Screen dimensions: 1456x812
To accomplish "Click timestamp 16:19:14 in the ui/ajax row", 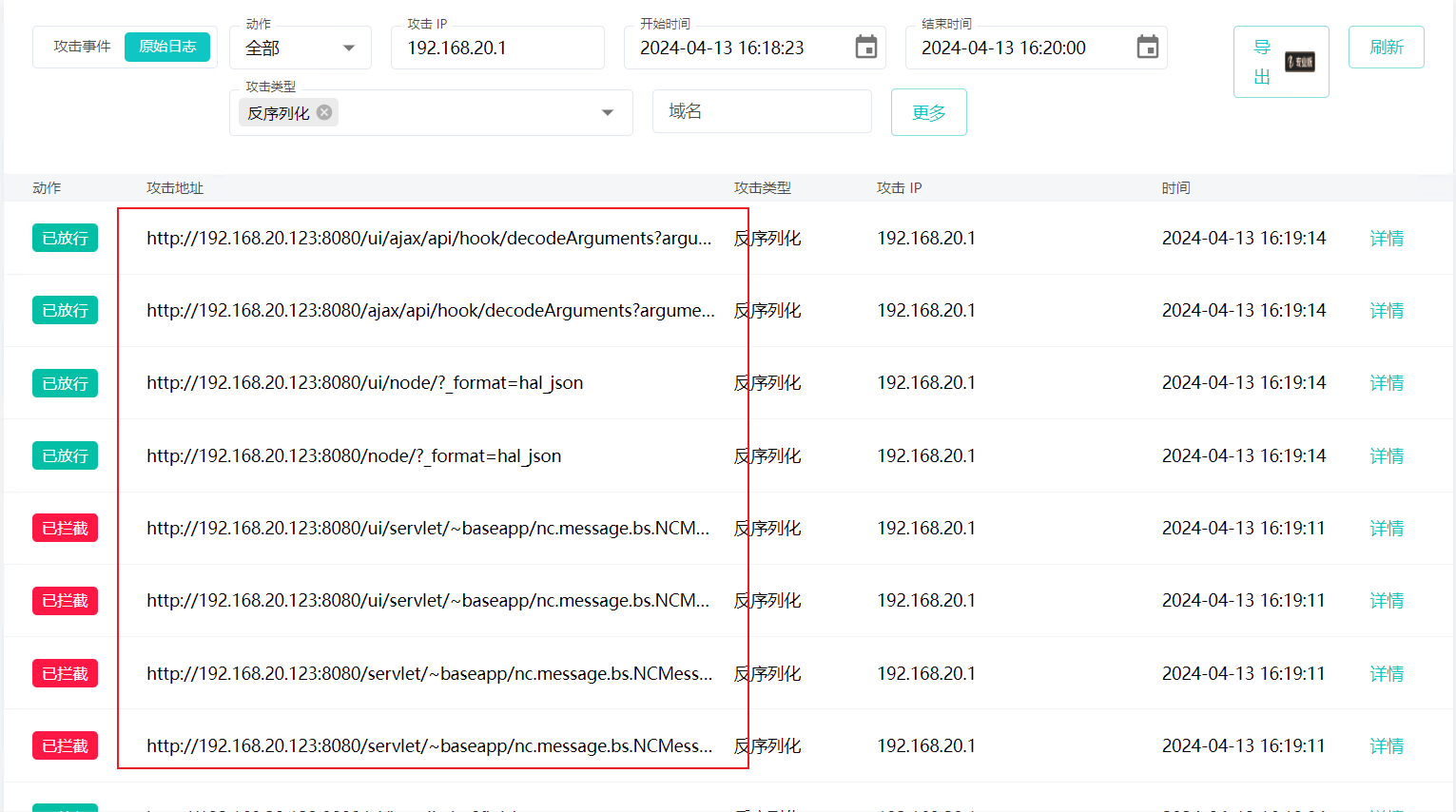I will coord(1244,239).
